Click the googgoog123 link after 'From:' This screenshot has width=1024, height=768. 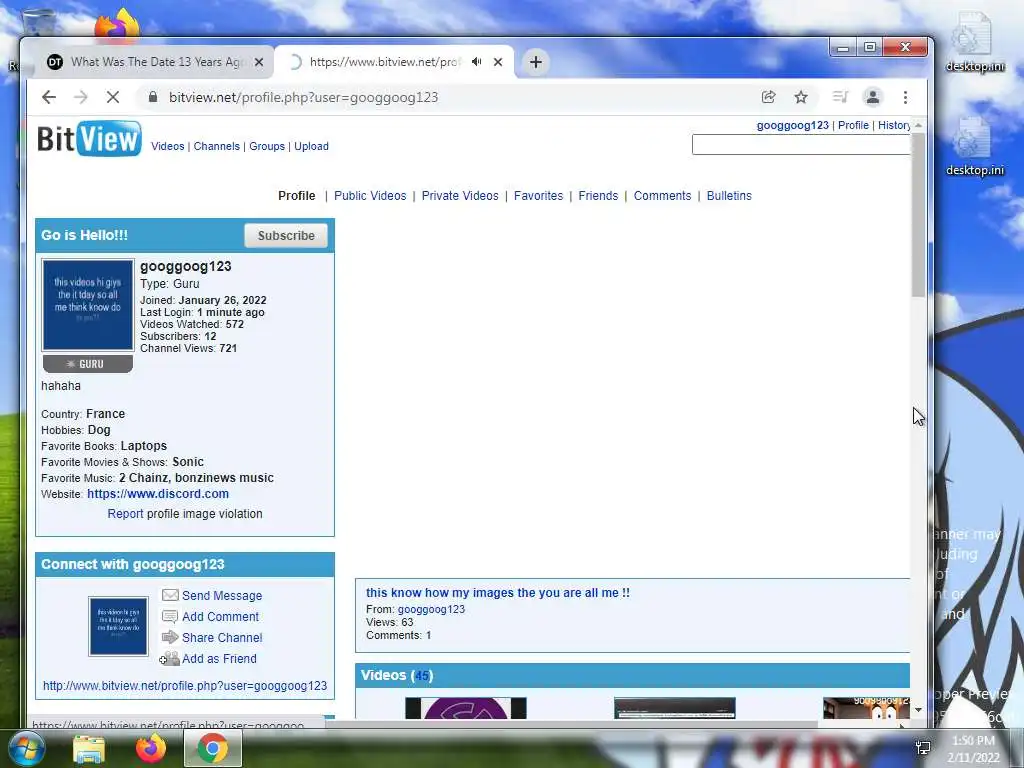pos(431,609)
